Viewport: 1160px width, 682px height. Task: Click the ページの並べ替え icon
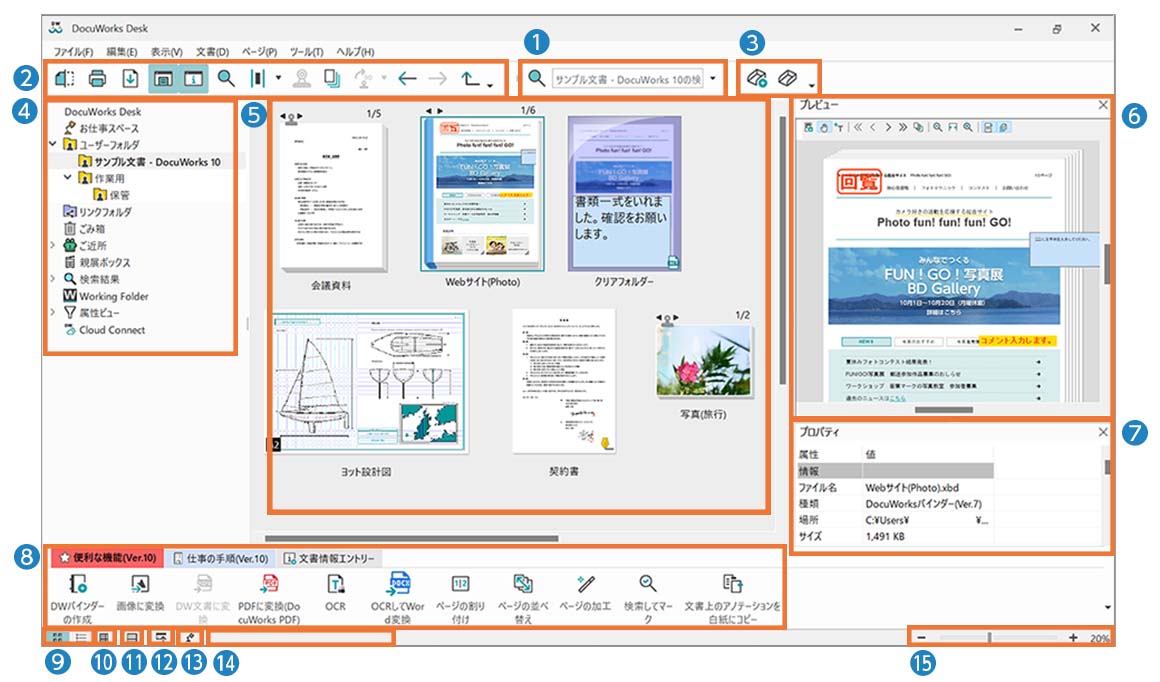coord(523,584)
